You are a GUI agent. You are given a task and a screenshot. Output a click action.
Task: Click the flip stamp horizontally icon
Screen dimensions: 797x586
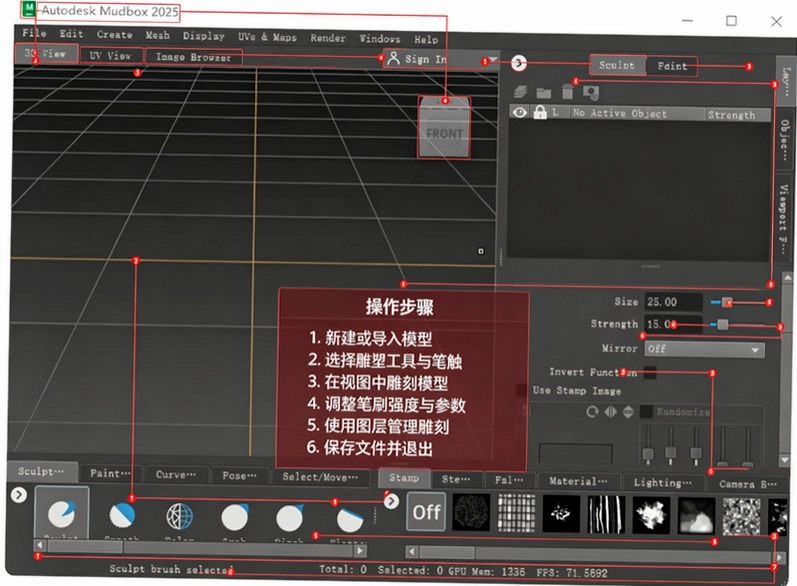pyautogui.click(x=610, y=412)
